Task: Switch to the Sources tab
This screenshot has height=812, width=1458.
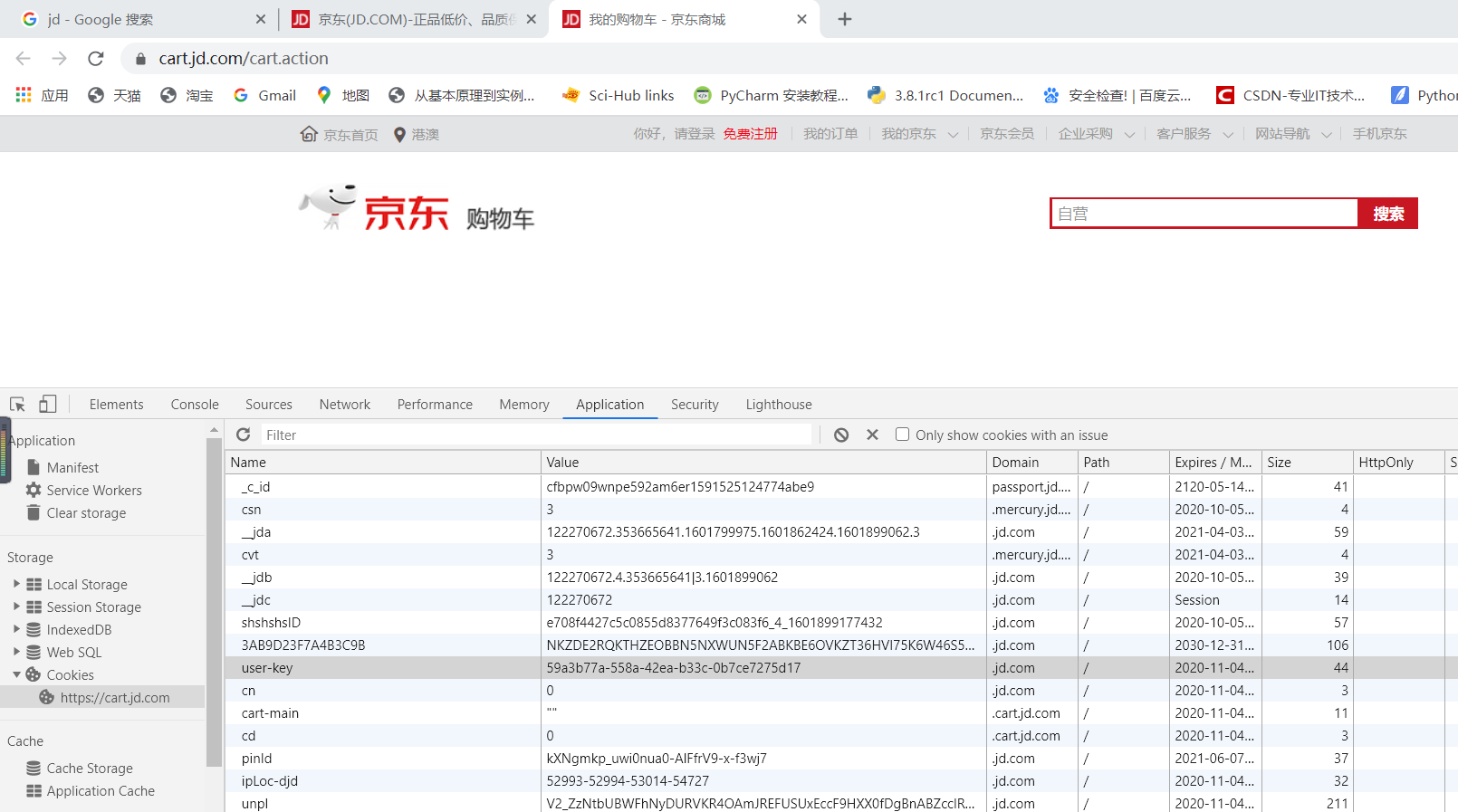Action: click(x=269, y=404)
